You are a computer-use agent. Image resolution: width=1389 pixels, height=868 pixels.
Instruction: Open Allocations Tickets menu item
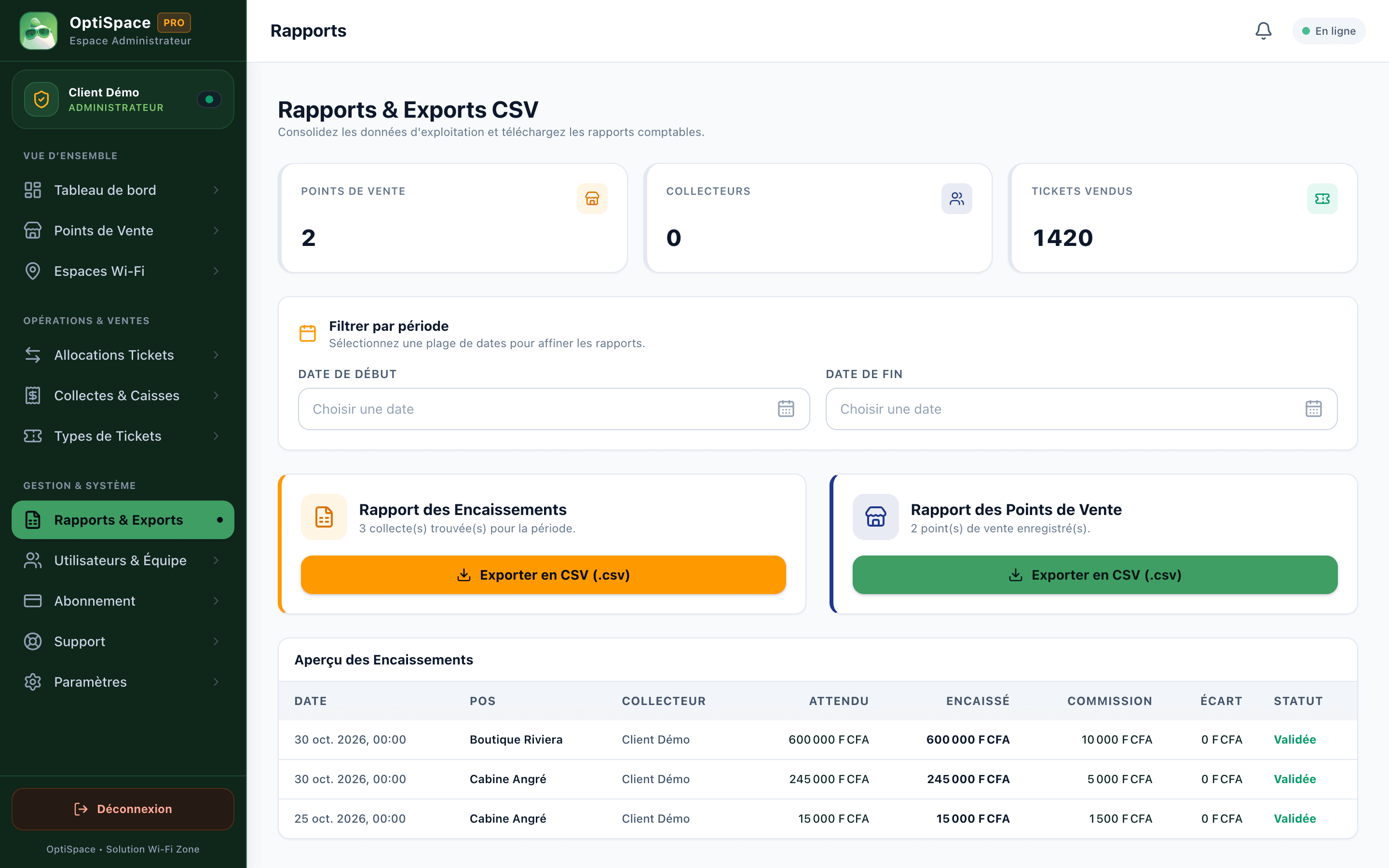point(123,355)
